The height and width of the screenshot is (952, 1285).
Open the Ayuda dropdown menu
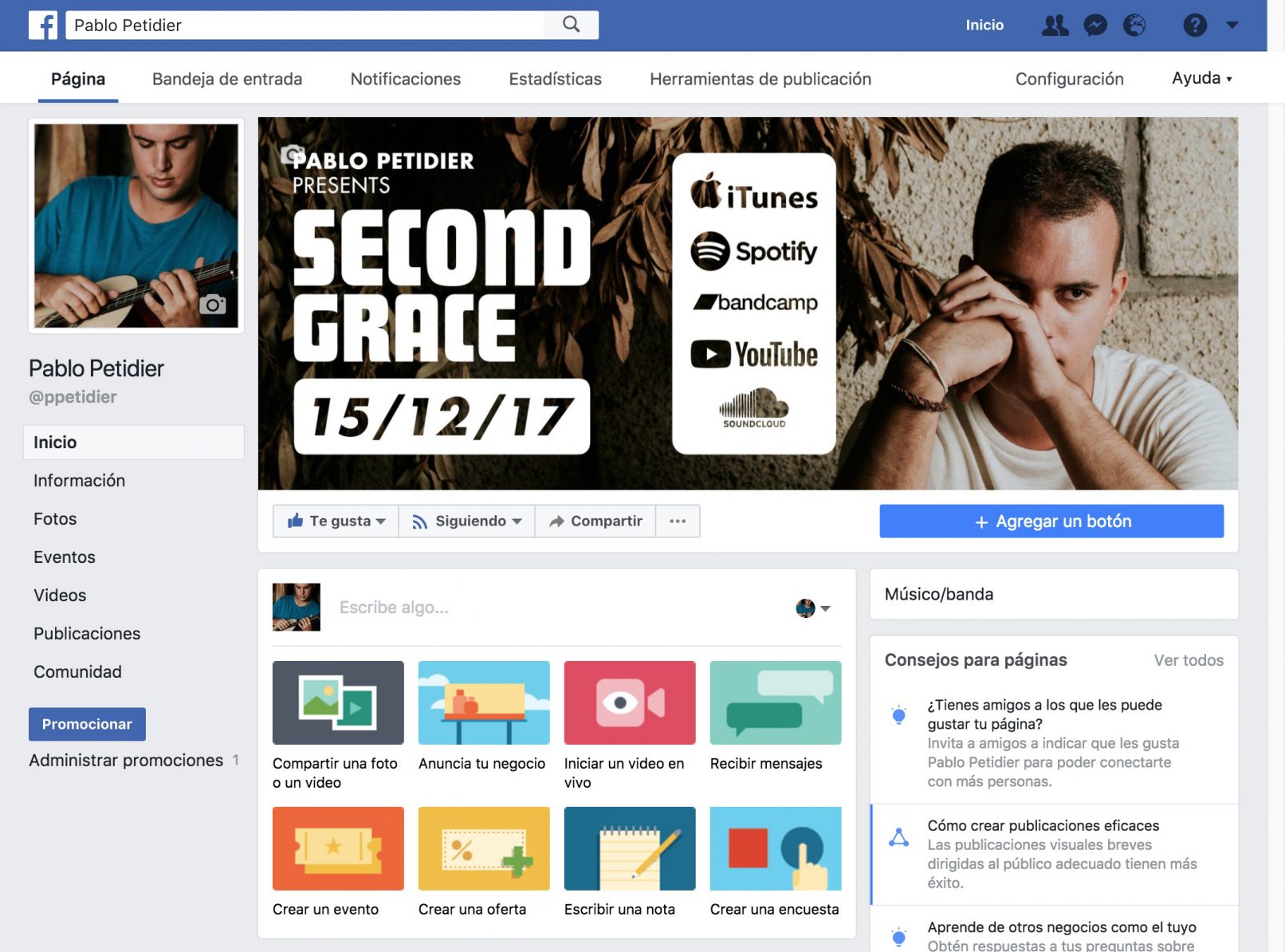pos(1201,78)
